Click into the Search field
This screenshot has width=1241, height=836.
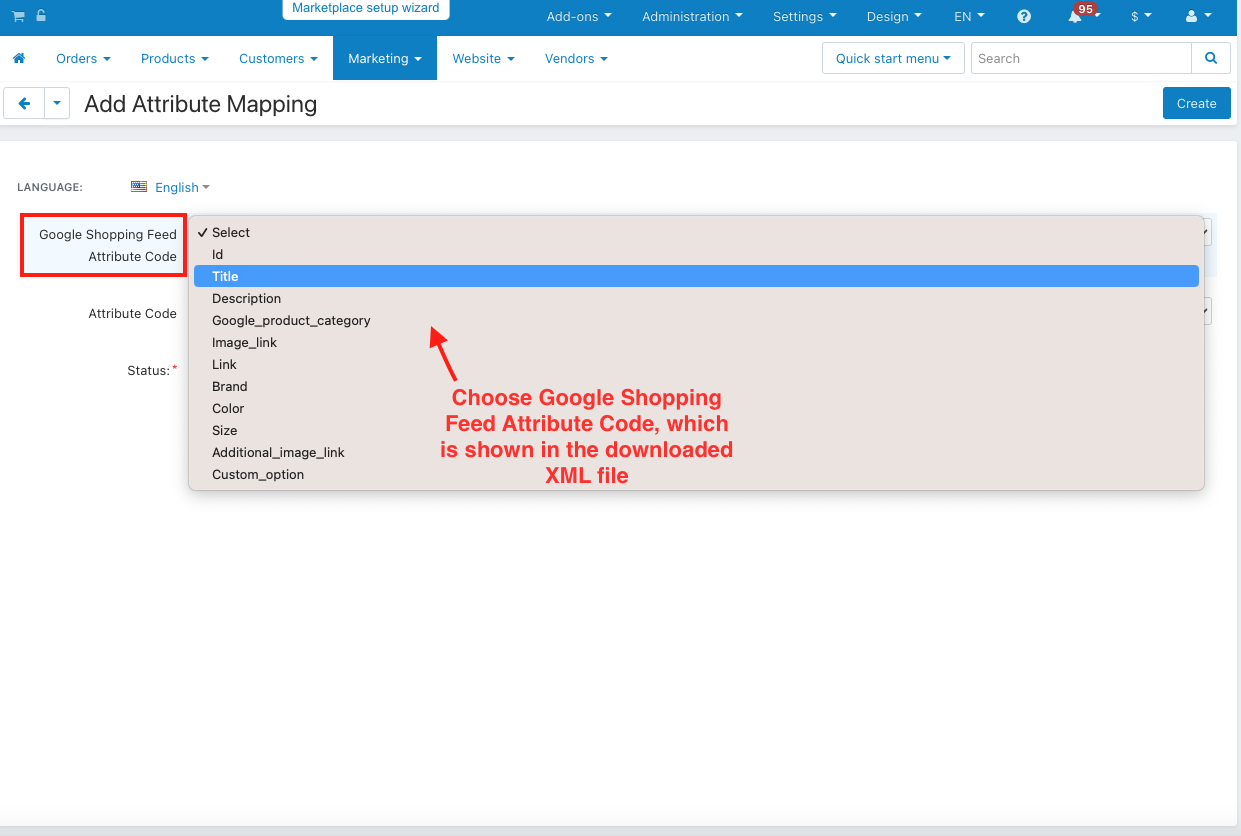(1081, 58)
